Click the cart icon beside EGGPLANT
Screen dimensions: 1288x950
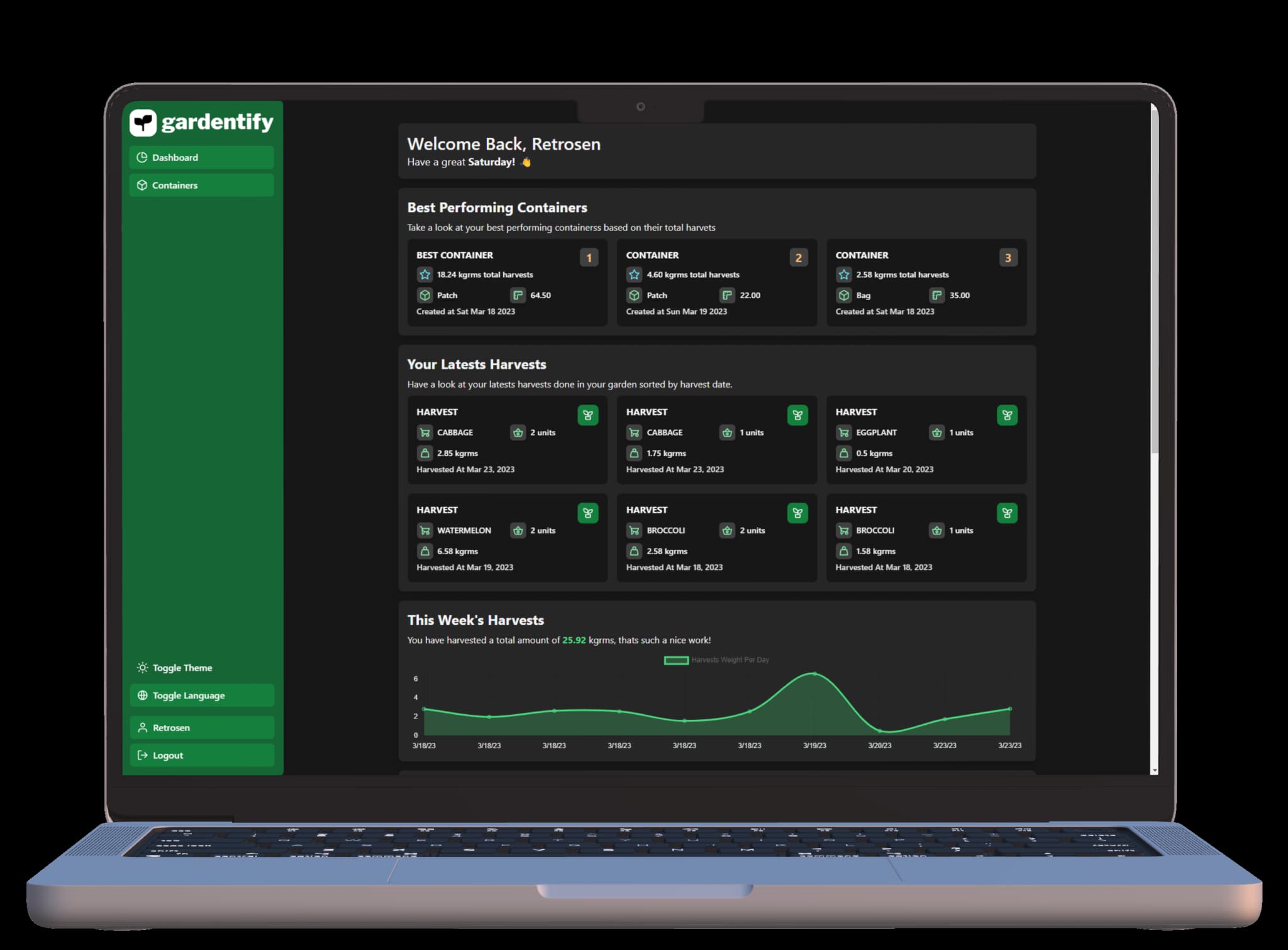(844, 433)
